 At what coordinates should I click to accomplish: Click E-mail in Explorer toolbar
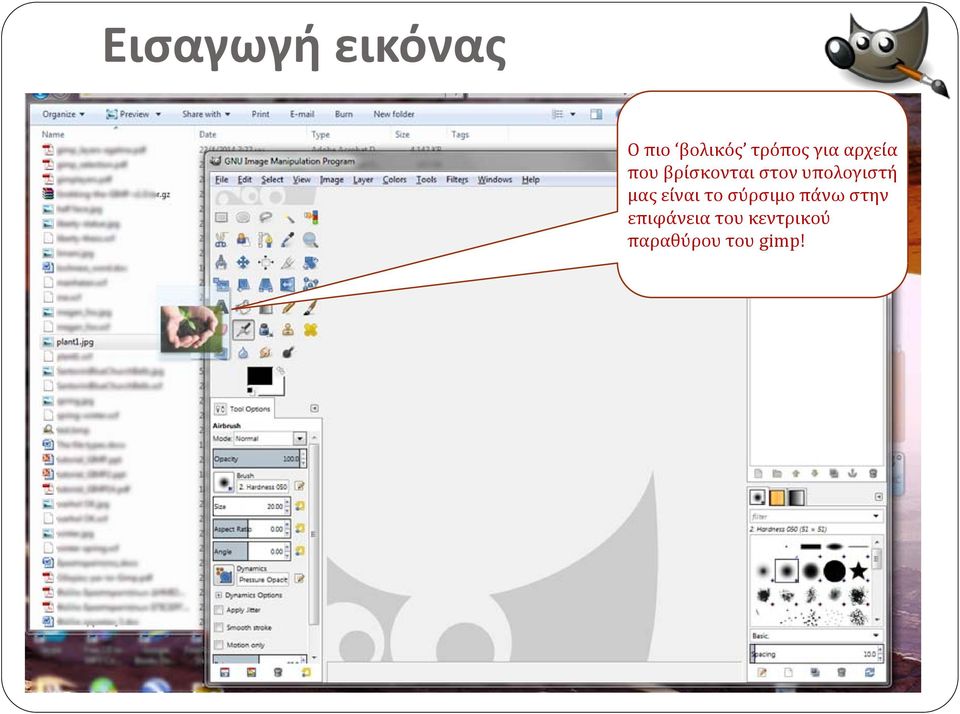point(302,114)
